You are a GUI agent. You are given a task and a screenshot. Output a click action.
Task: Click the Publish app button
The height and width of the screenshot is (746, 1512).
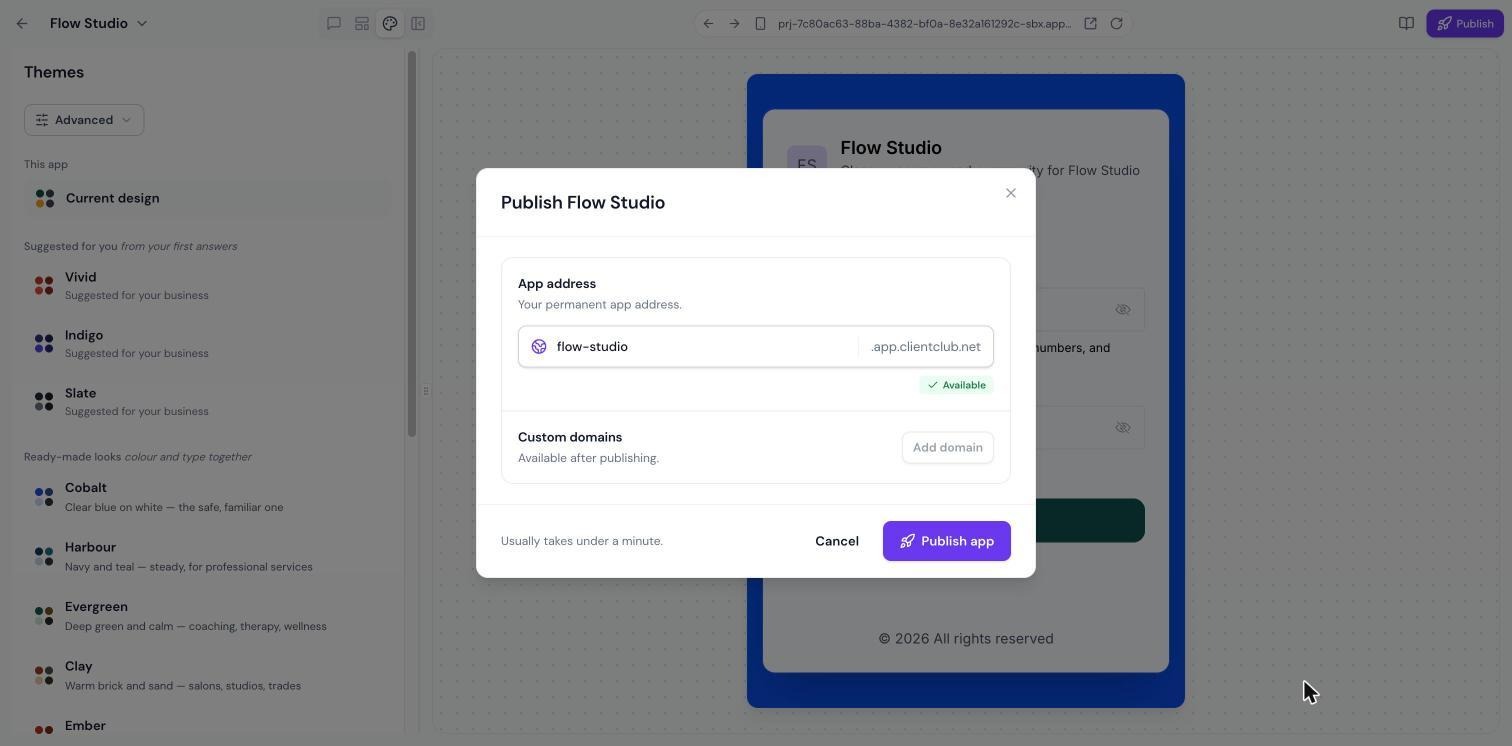click(947, 541)
